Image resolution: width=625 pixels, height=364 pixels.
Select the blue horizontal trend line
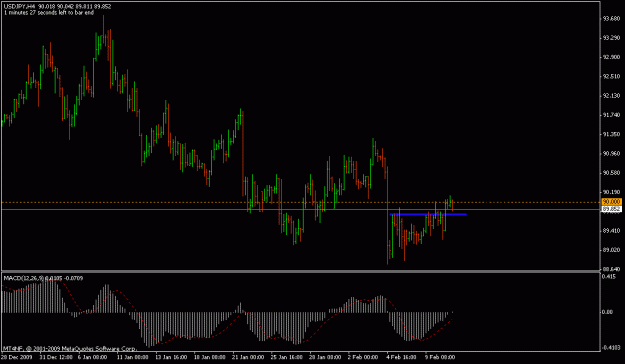click(428, 214)
